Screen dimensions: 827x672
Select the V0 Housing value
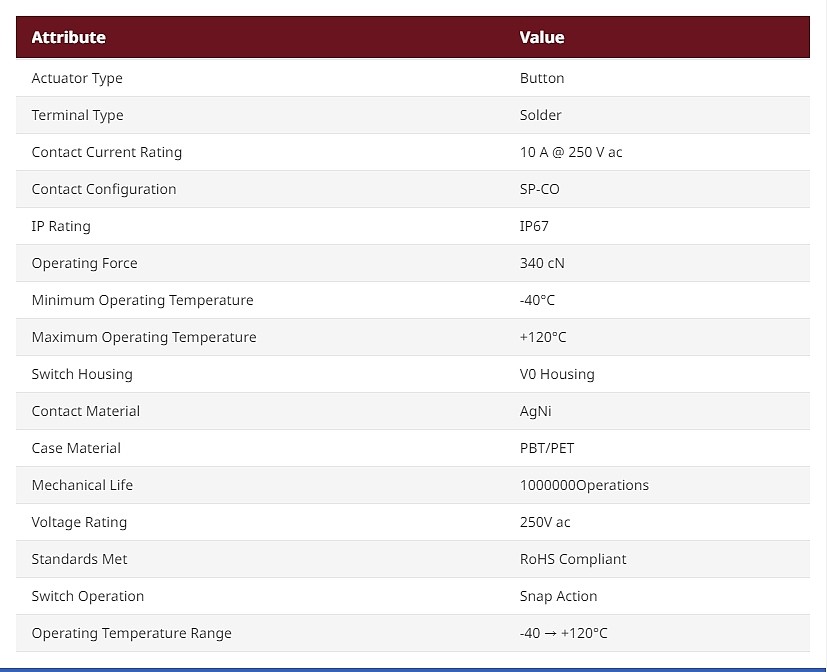[x=557, y=375]
